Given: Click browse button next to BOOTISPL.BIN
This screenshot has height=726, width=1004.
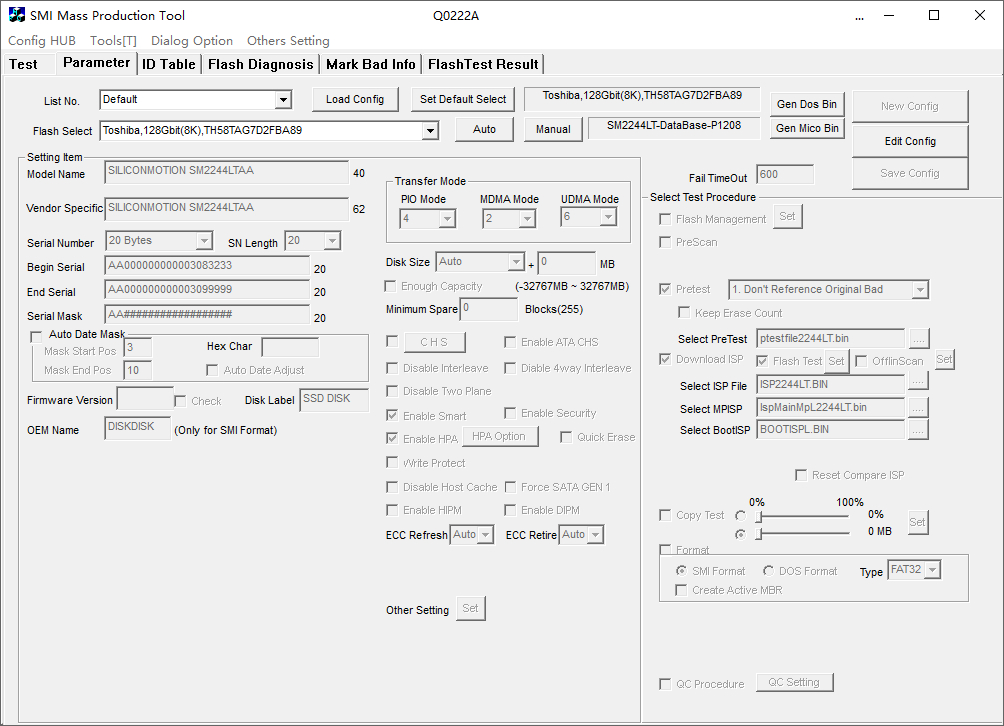Looking at the screenshot, I should click(918, 430).
